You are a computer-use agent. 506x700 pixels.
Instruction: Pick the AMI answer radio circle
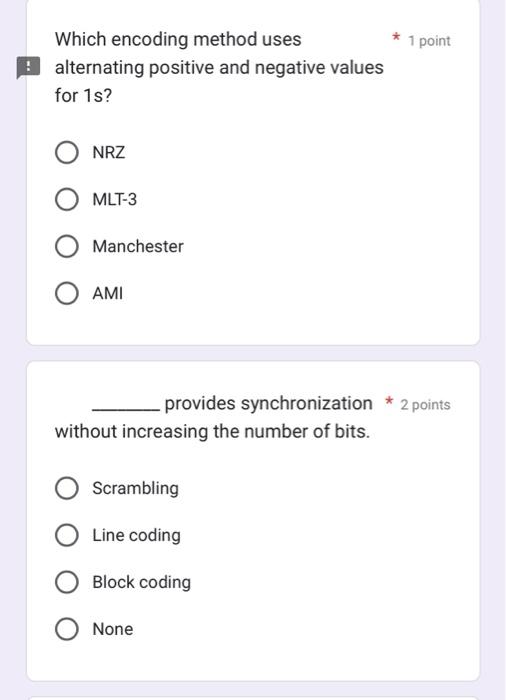pos(67,293)
